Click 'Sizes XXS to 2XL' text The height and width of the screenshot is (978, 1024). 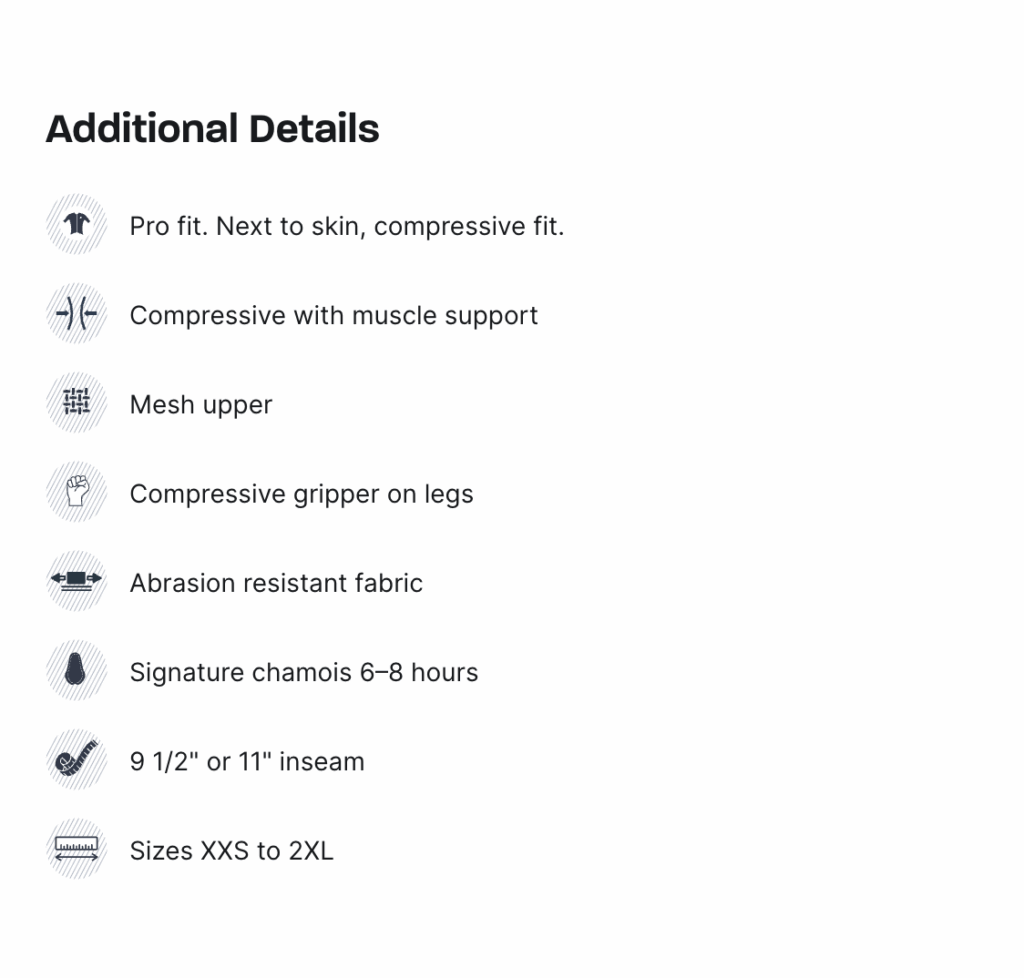click(x=232, y=851)
